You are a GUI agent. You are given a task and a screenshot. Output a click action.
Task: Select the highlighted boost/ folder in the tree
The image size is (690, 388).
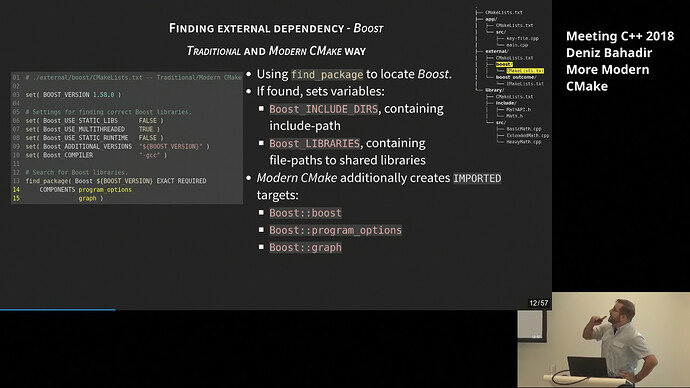(x=504, y=64)
